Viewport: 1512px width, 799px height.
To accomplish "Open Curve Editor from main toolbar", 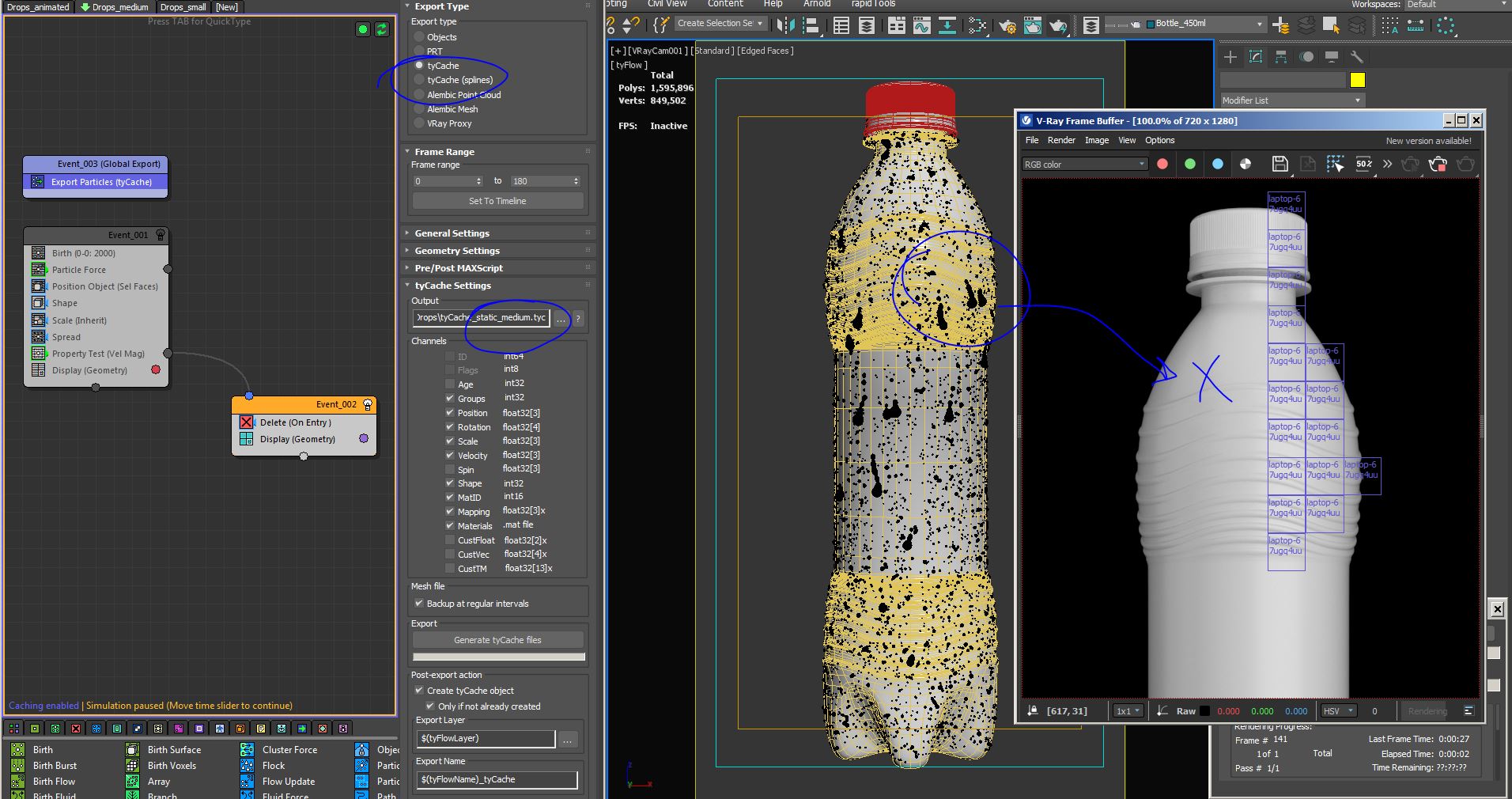I will point(922,25).
